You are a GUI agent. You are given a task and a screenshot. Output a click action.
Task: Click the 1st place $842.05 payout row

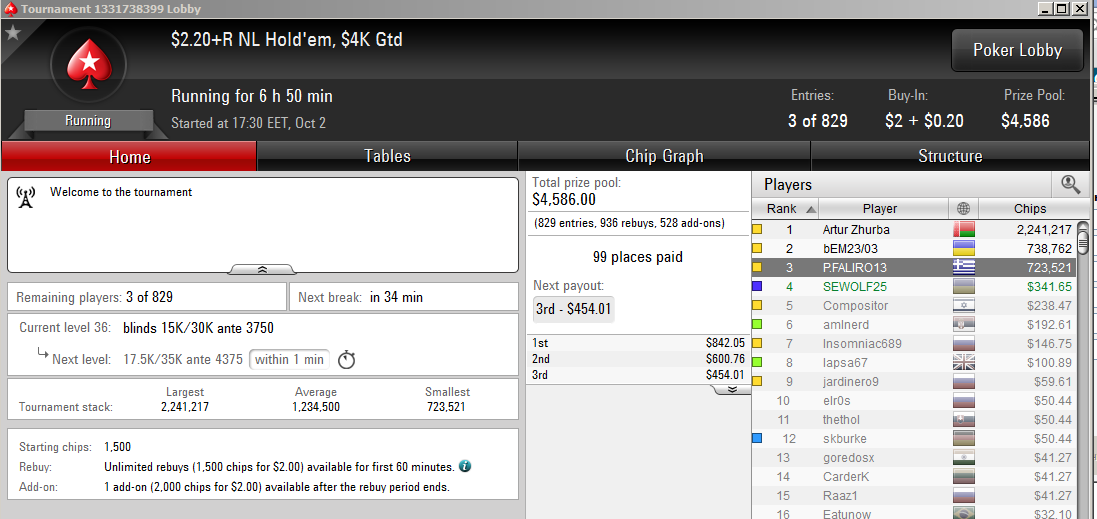638,343
